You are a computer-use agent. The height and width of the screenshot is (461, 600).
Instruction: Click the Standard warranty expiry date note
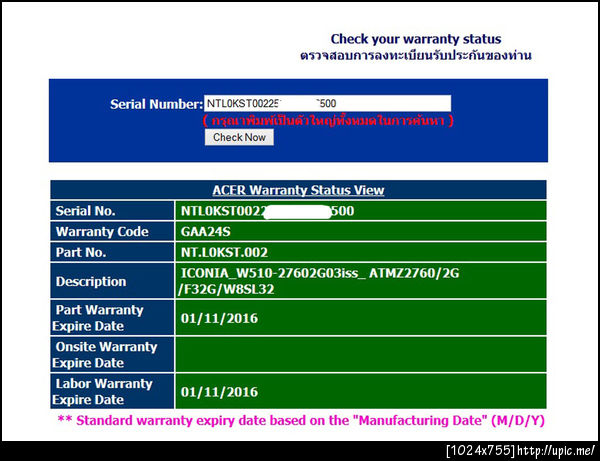(x=301, y=420)
